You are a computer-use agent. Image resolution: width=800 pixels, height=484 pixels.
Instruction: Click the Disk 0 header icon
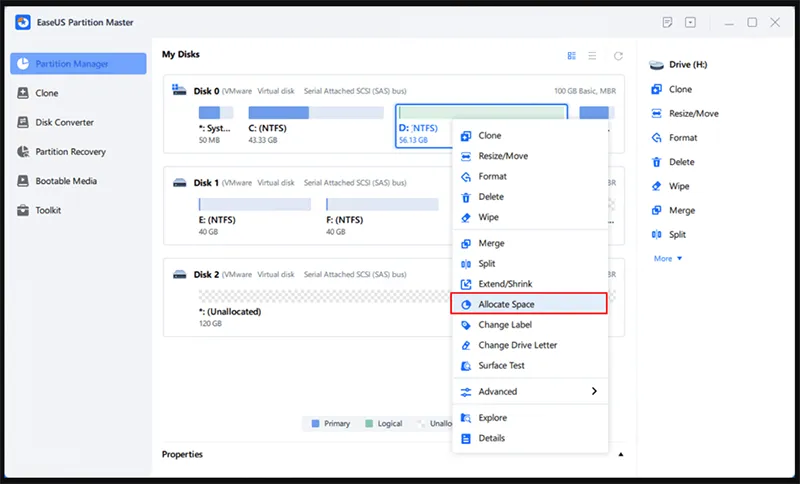[179, 90]
